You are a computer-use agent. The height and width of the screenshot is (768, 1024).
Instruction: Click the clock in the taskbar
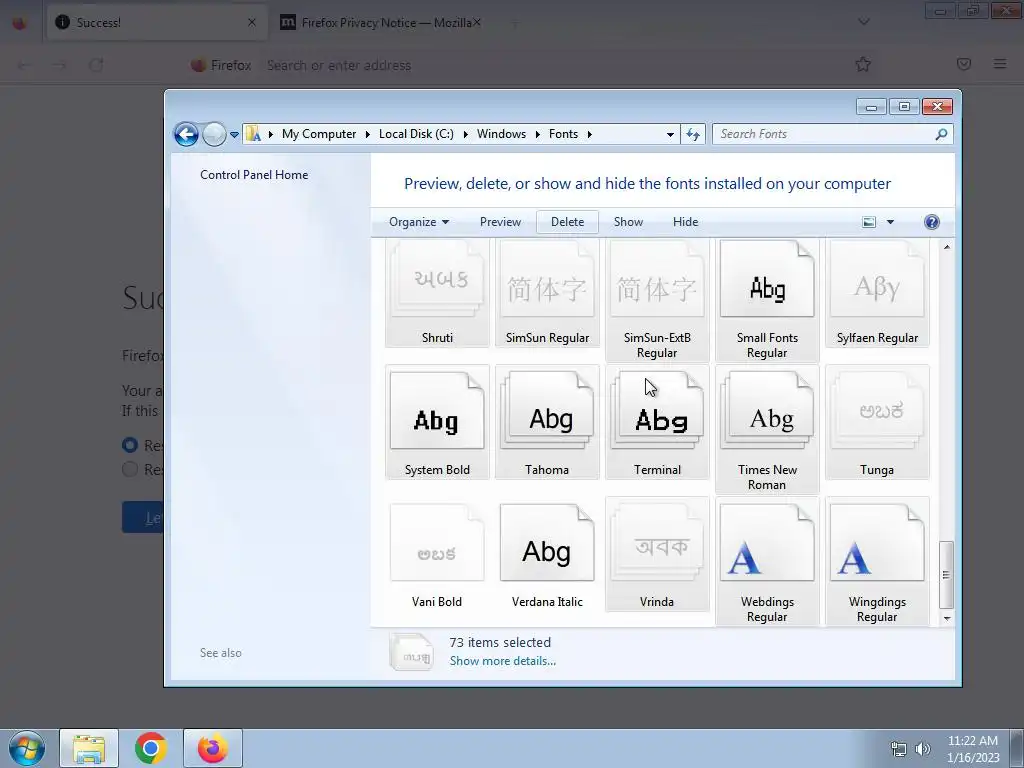click(973, 749)
